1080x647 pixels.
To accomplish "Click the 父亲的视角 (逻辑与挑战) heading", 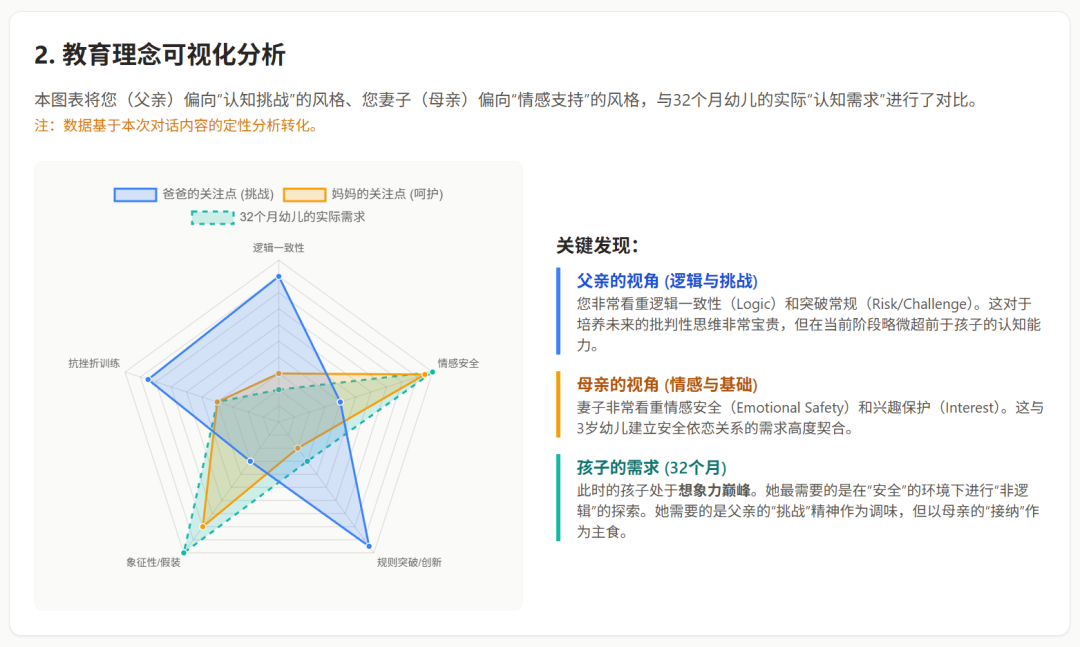I will pyautogui.click(x=667, y=281).
